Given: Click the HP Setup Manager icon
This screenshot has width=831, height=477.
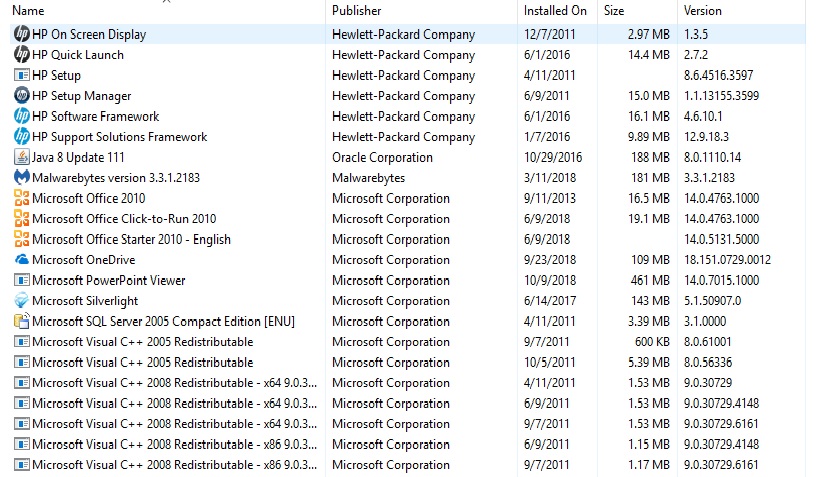Looking at the screenshot, I should pyautogui.click(x=22, y=95).
